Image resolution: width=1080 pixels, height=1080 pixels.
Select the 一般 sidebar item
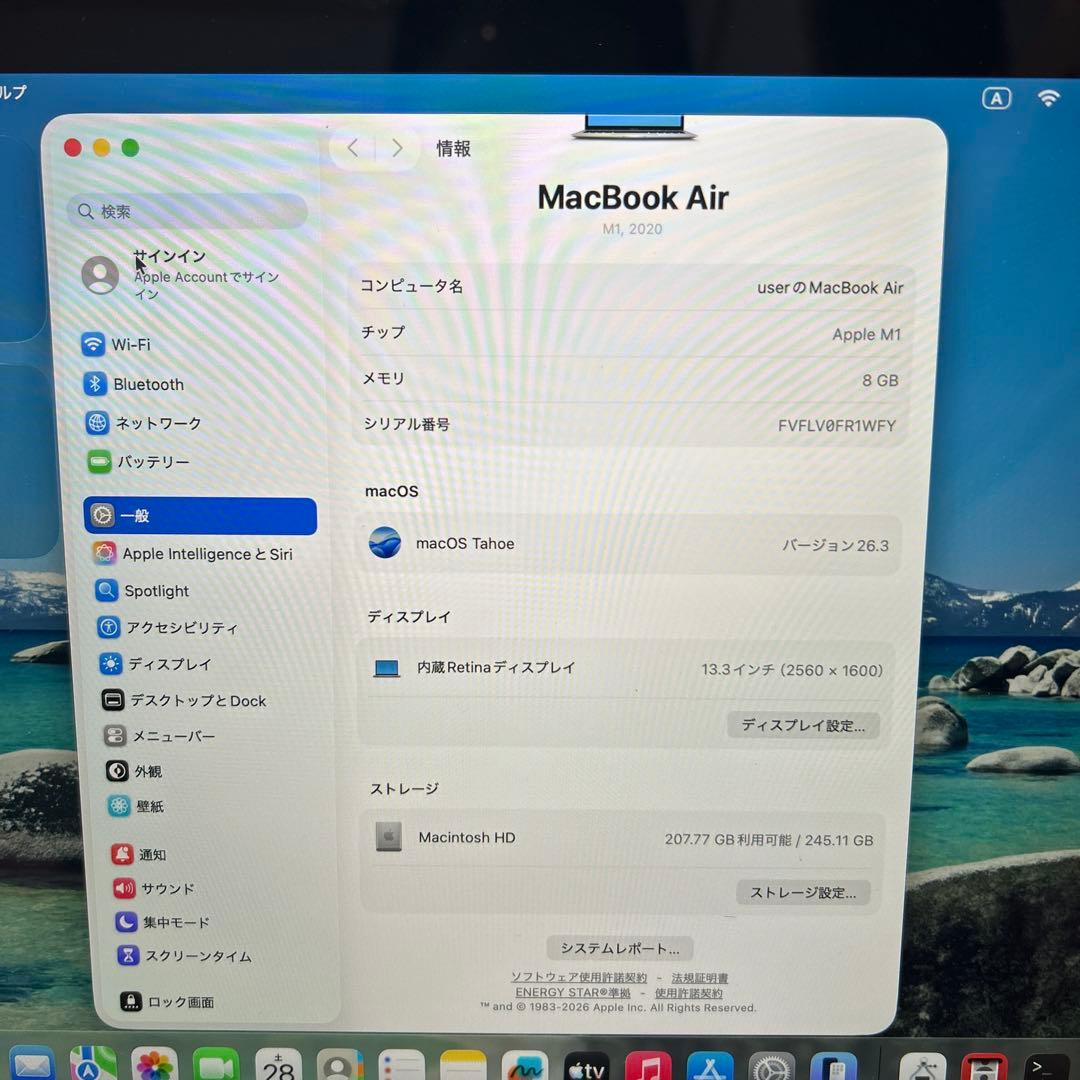(200, 516)
